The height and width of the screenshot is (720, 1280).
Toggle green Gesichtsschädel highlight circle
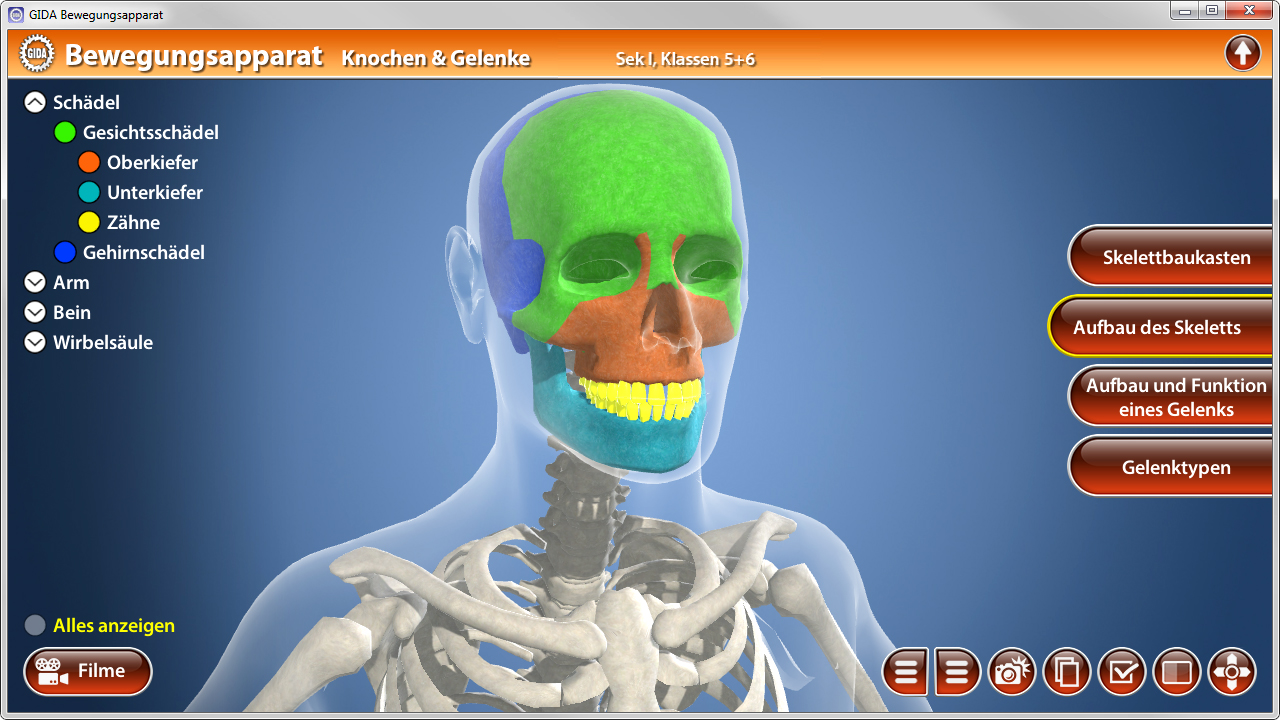tap(65, 133)
